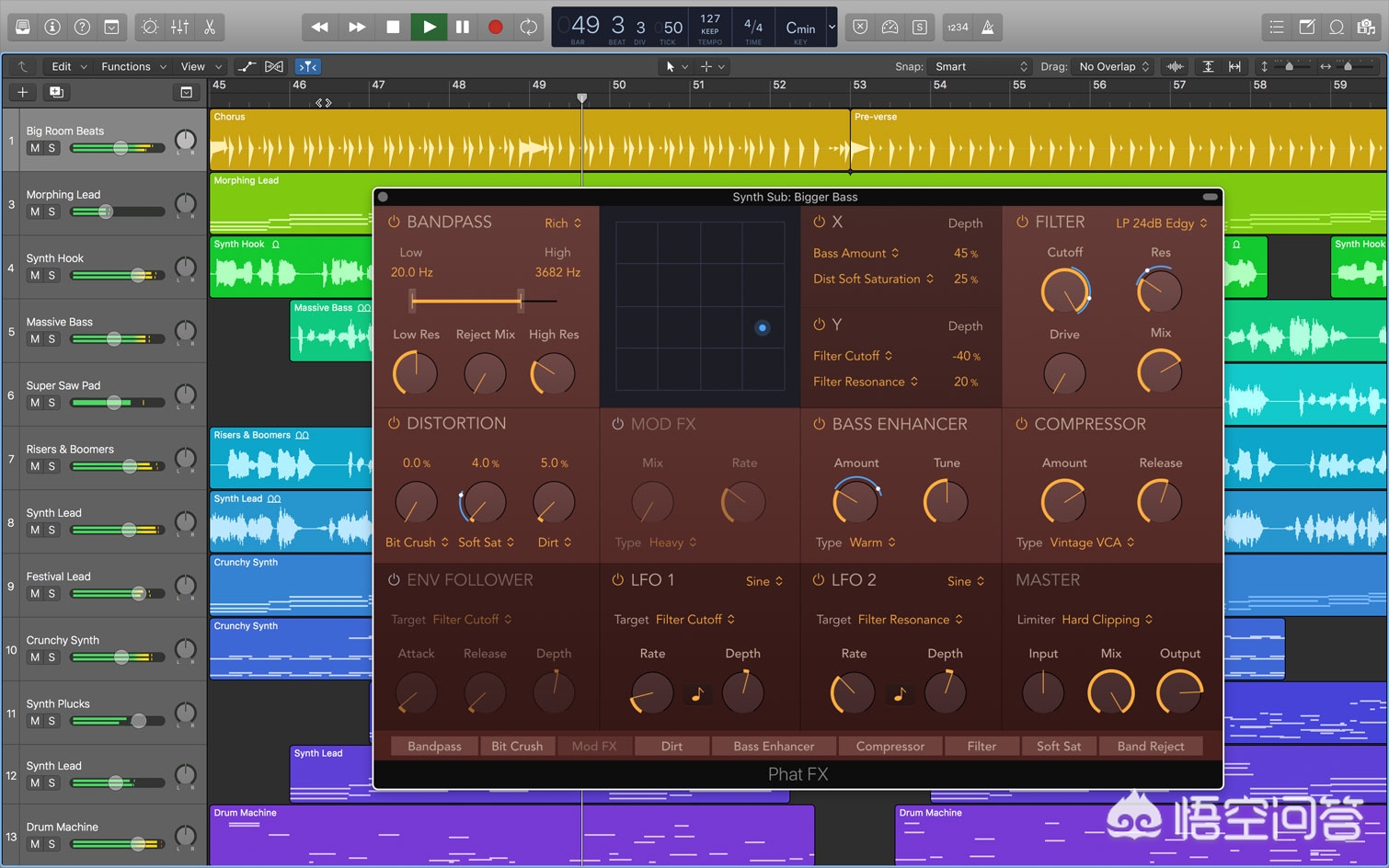
Task: Mute the Big Room Beats track
Action: point(35,148)
